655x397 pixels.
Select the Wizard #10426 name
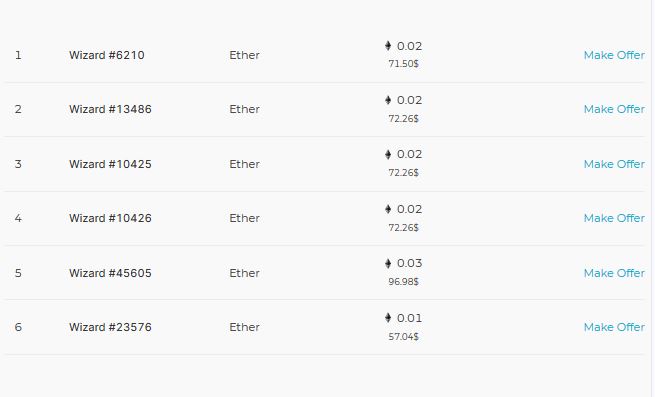(110, 218)
